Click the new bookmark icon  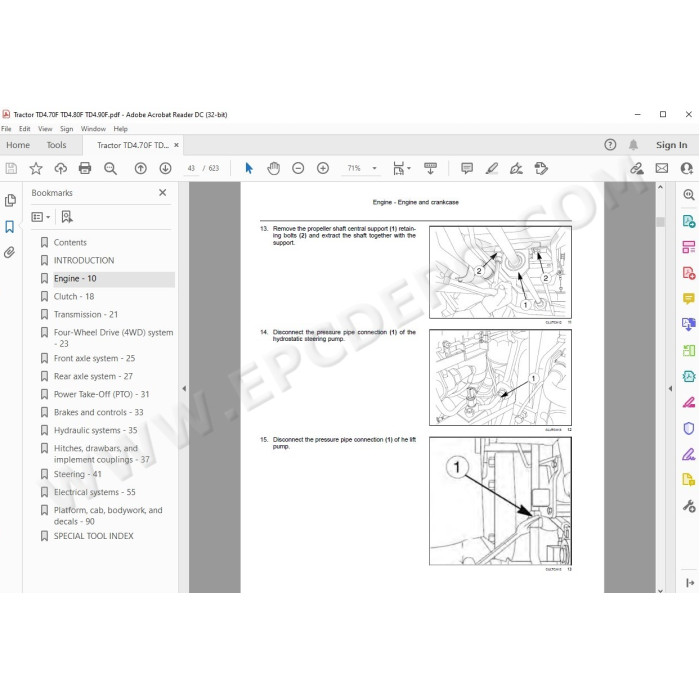67,217
